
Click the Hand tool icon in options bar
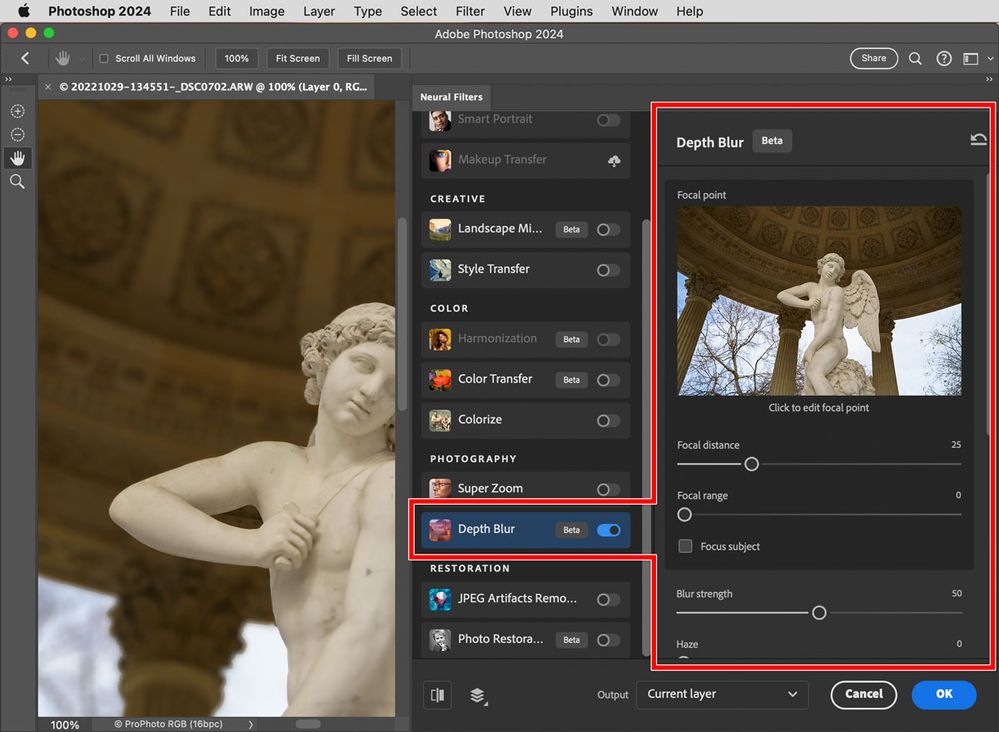point(62,58)
